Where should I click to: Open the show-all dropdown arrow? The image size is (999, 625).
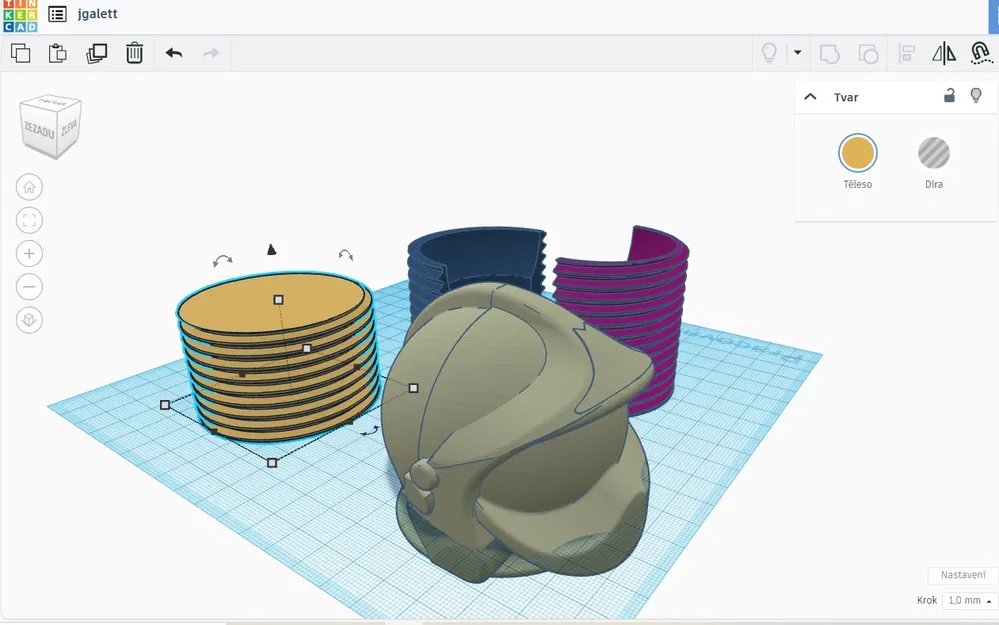(x=798, y=53)
